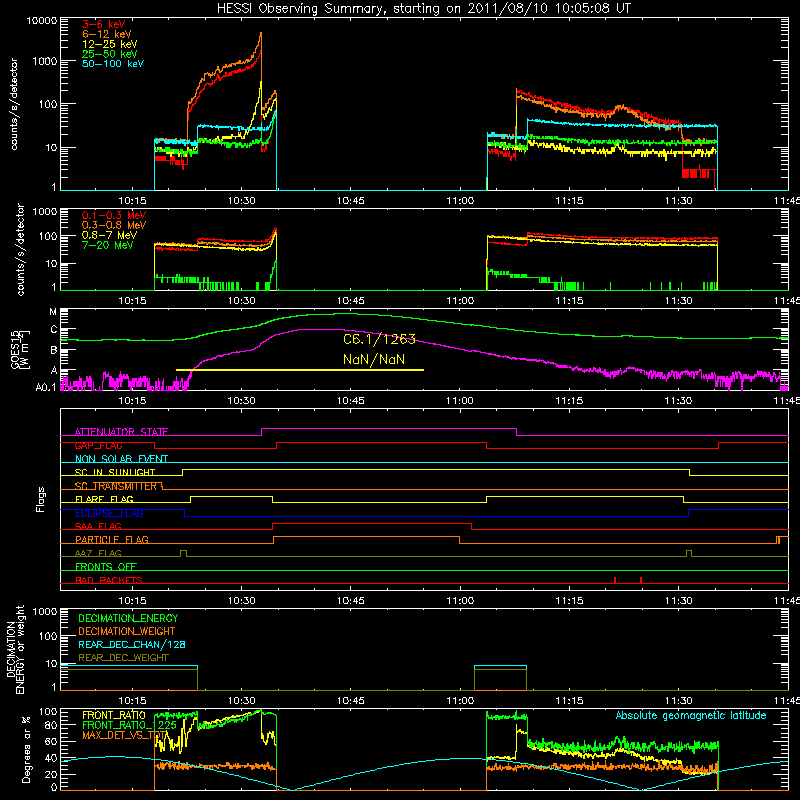800x800 pixels.
Task: Click the ATTENUATOR_STATE flag label
Action: click(121, 432)
